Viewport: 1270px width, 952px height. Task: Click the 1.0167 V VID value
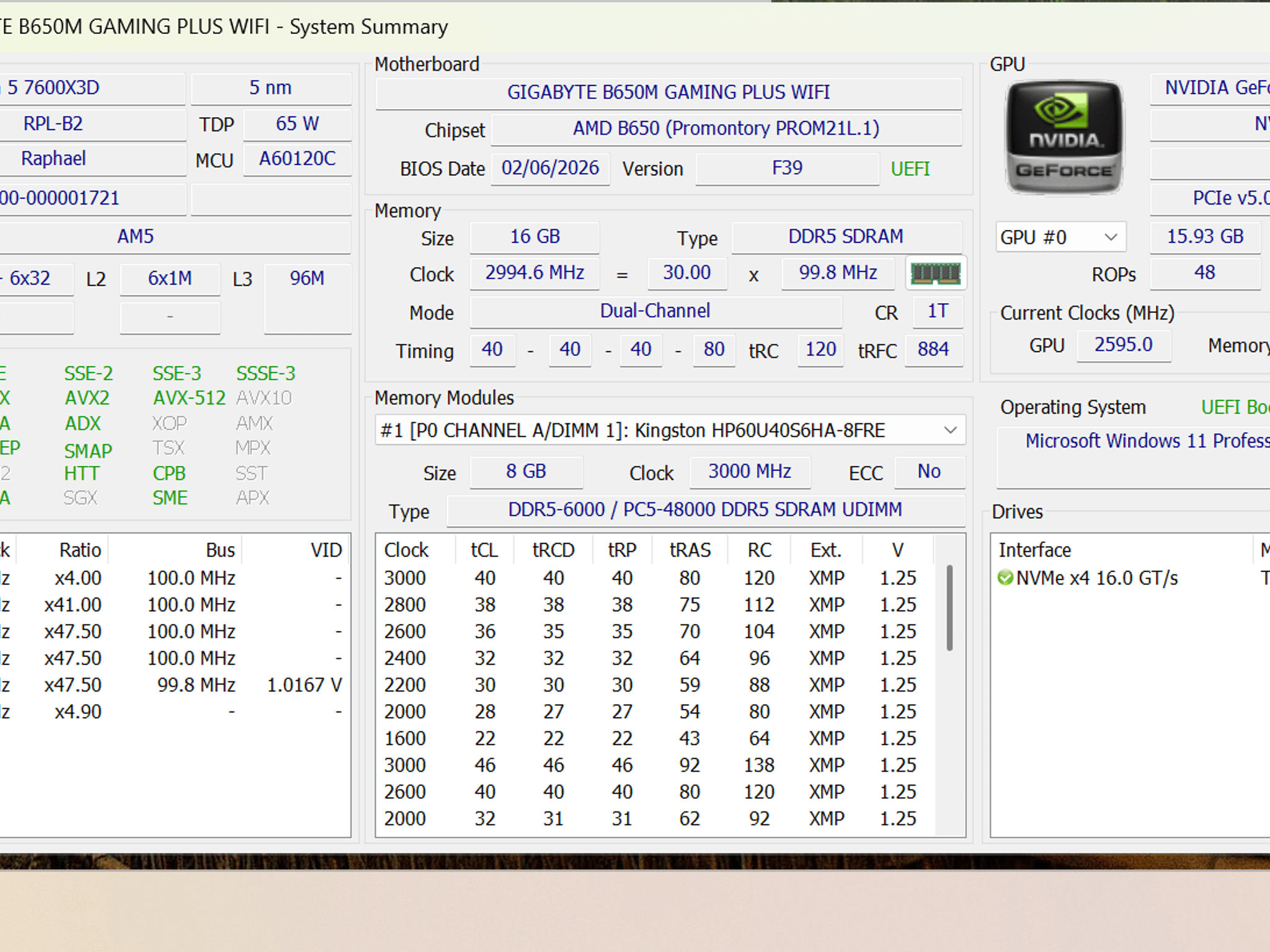click(304, 685)
